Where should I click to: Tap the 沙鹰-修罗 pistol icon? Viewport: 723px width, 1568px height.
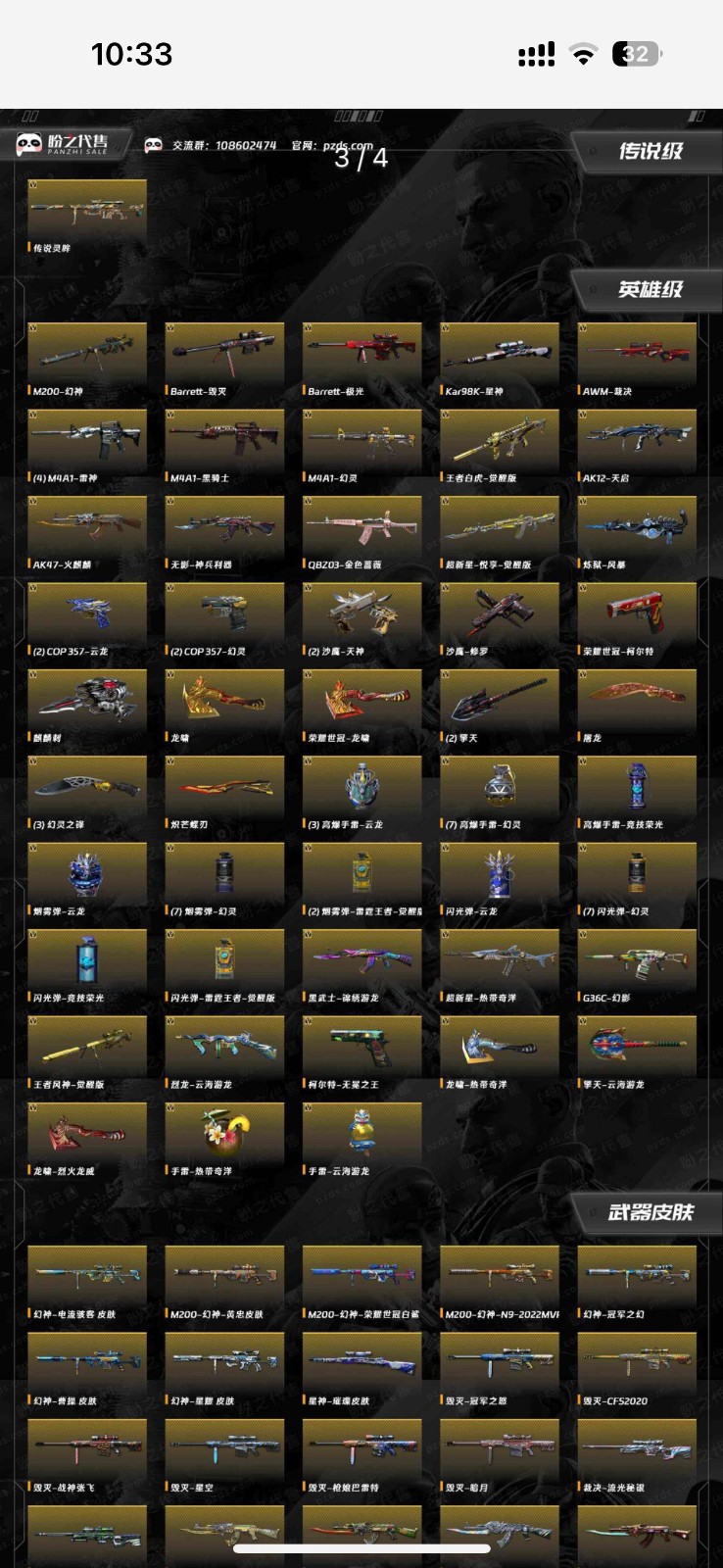tap(500, 613)
